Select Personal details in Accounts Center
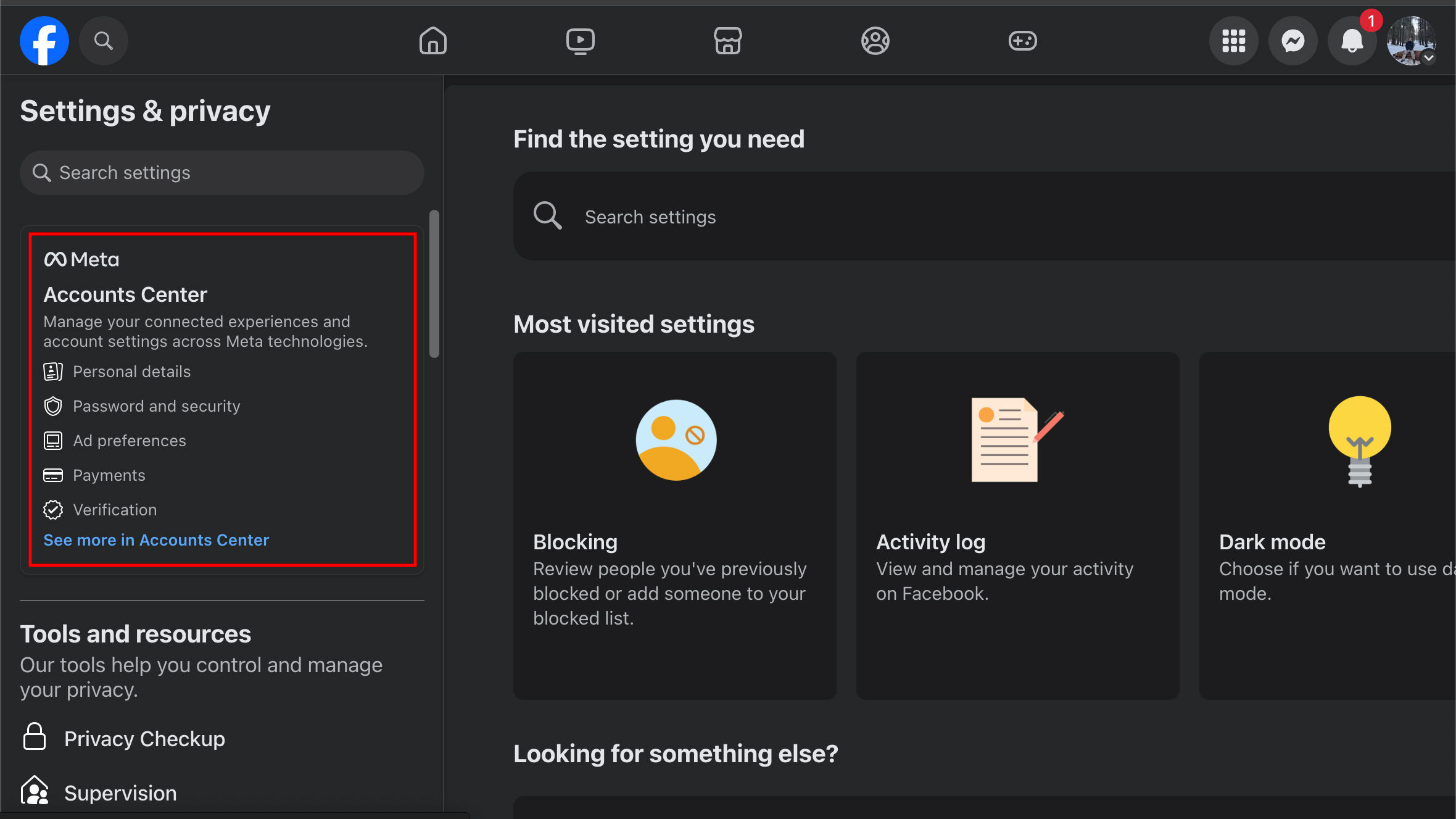Viewport: 1456px width, 819px height. [131, 372]
